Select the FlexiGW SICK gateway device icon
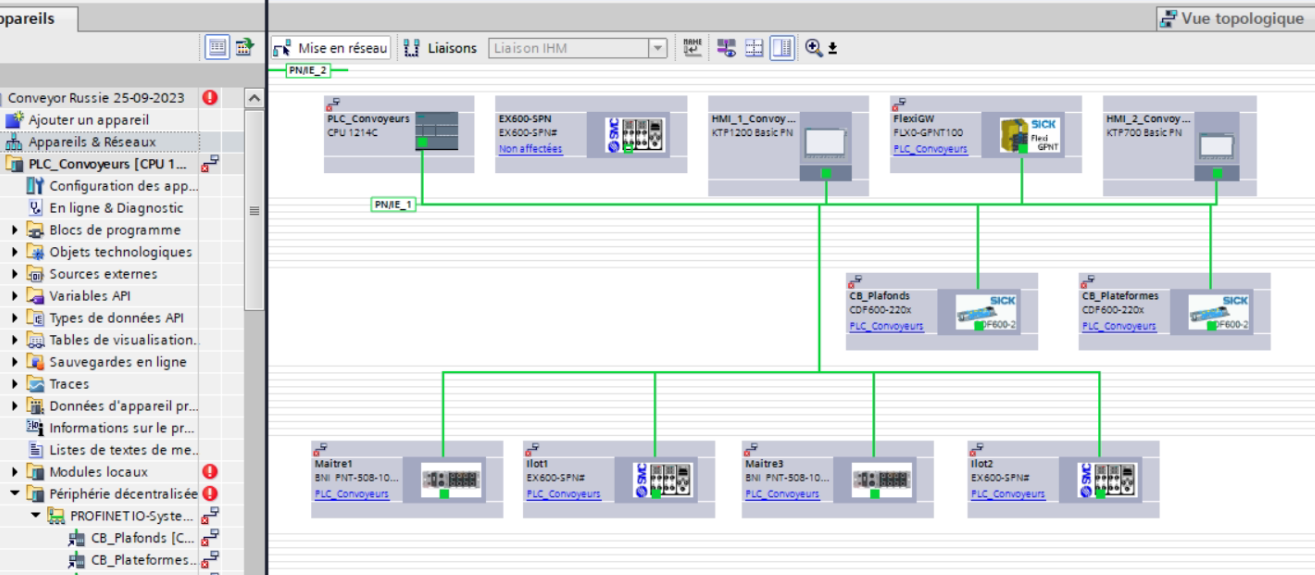Image resolution: width=1315 pixels, height=575 pixels. pos(1029,135)
